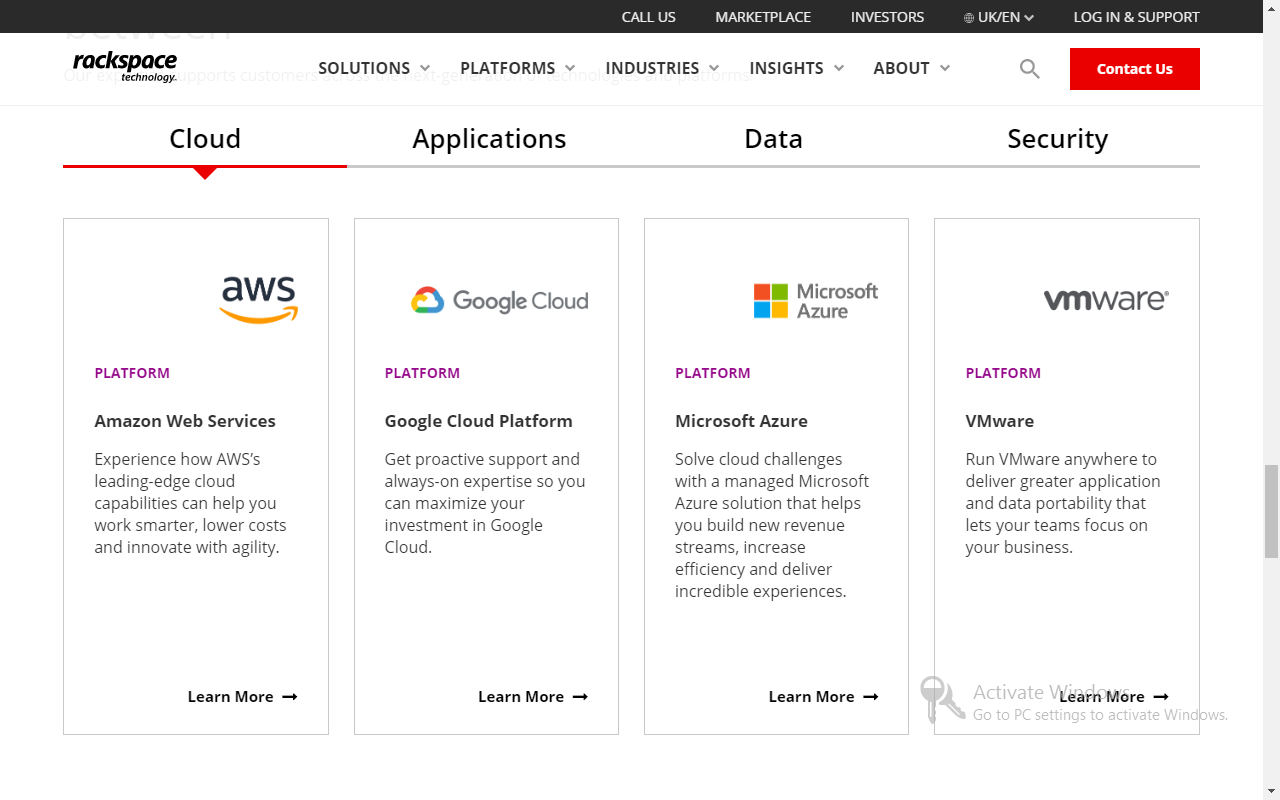Viewport: 1280px width, 800px height.
Task: Switch to the Data tab
Action: (773, 138)
